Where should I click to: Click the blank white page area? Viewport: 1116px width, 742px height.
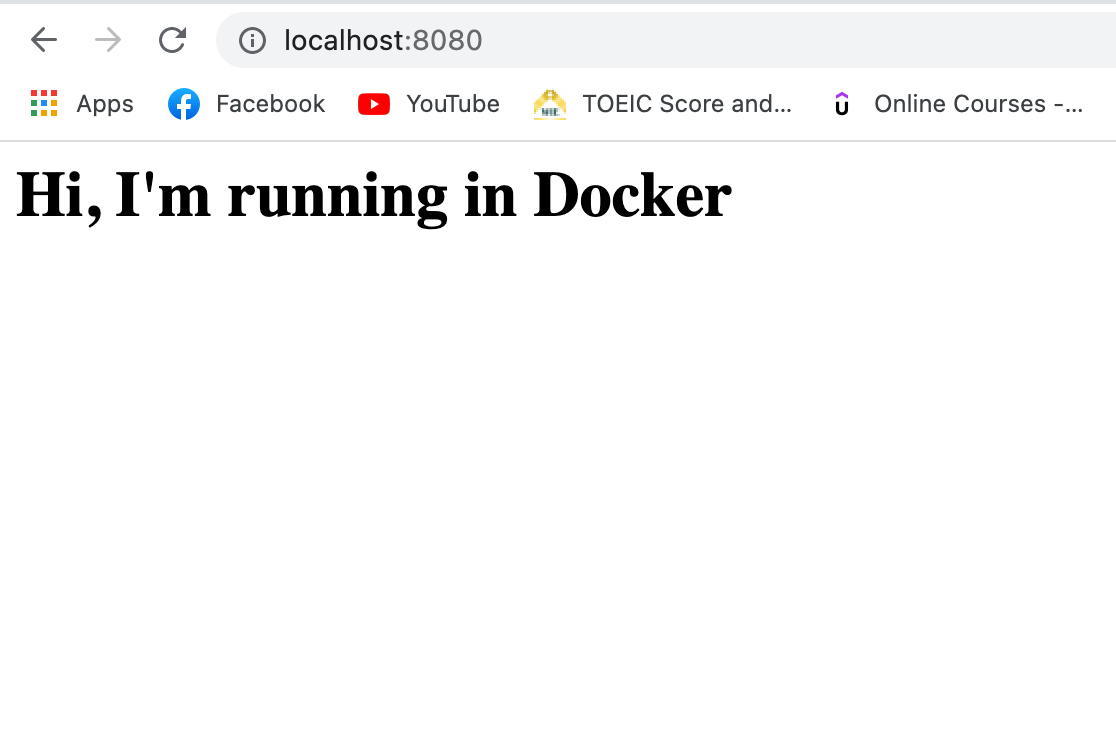[x=558, y=480]
